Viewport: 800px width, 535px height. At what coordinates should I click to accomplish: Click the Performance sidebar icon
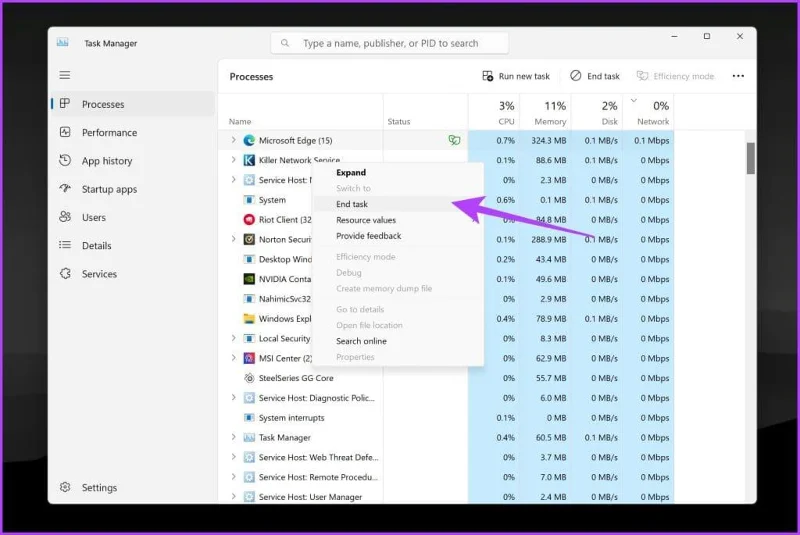65,132
